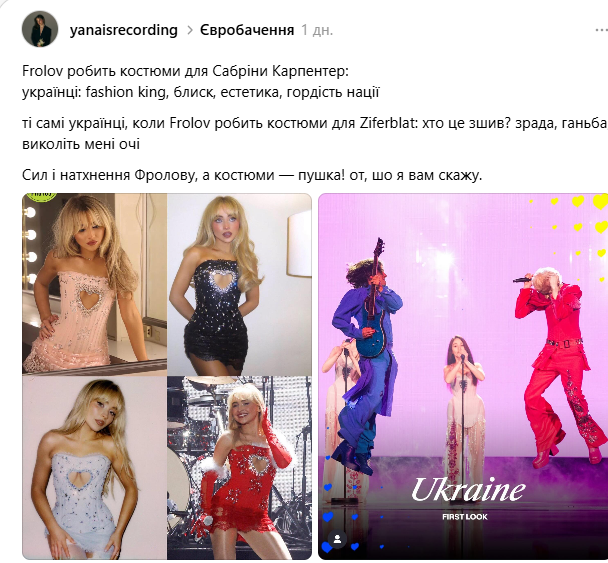Viewport: 608px width, 563px height.
Task: View the red Christmas dress stage photo
Action: (x=239, y=468)
